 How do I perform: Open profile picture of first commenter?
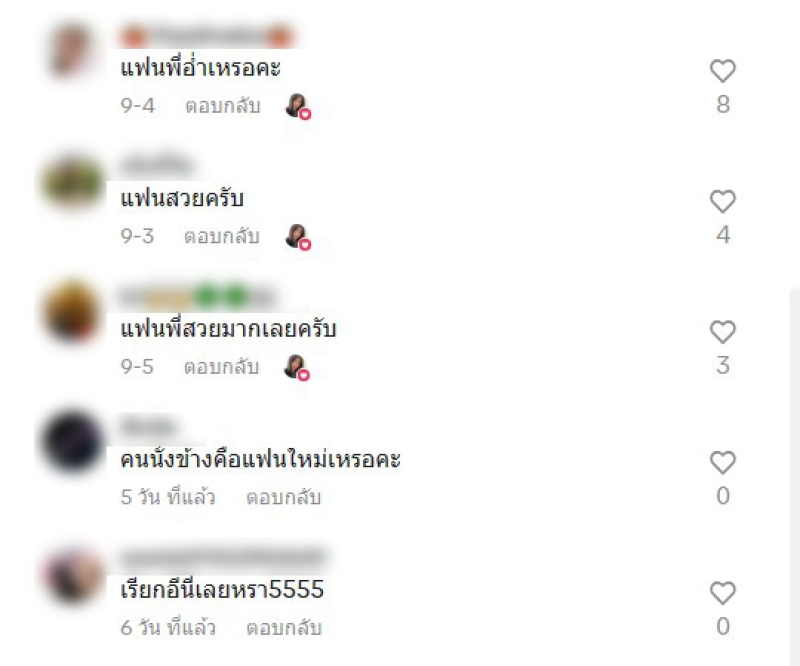click(71, 51)
